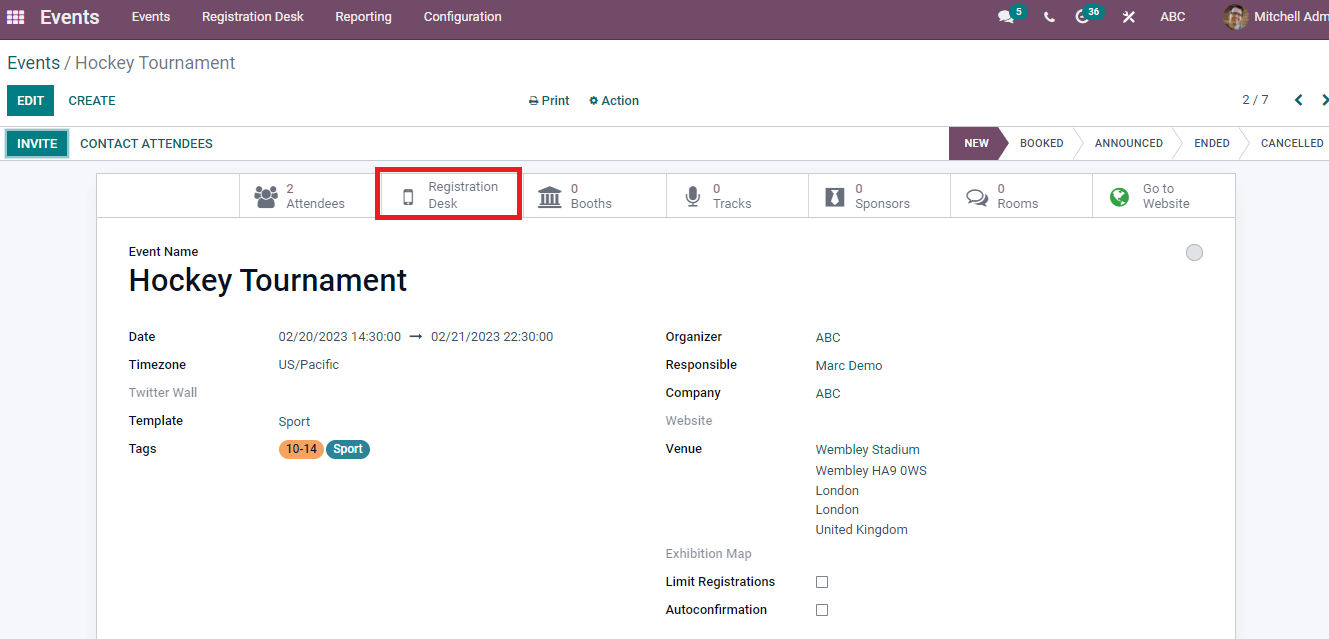The image size is (1329, 639).
Task: Click Mitchell Admin user avatar
Action: 1236,17
